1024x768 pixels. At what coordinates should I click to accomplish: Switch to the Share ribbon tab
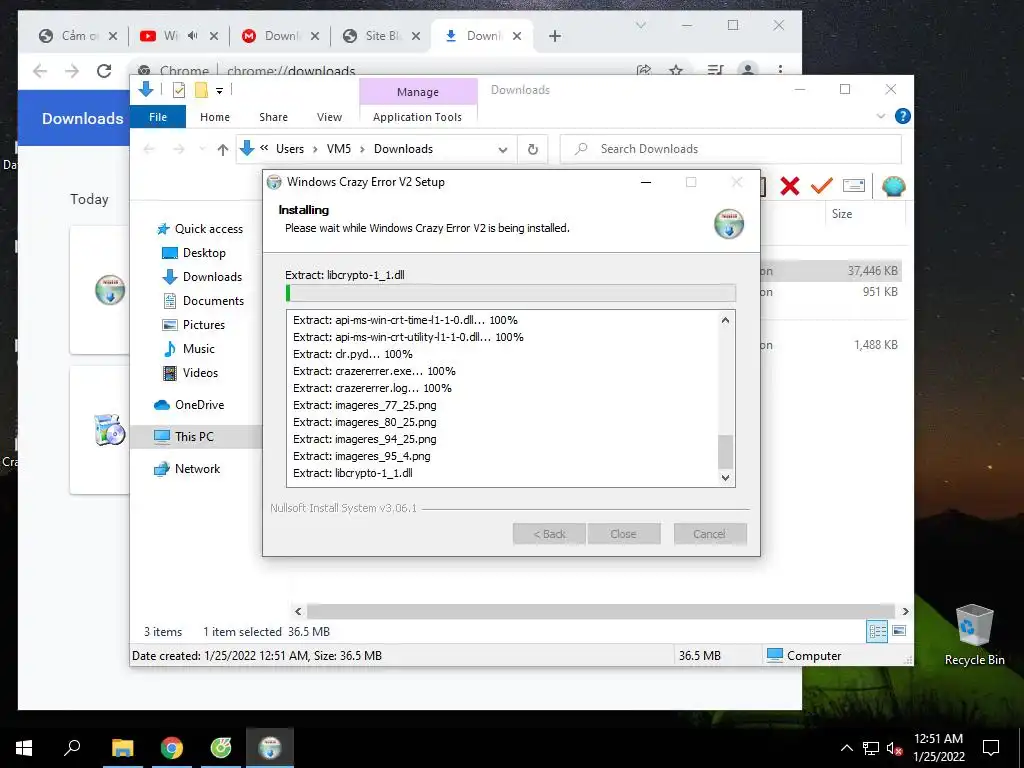tap(273, 117)
